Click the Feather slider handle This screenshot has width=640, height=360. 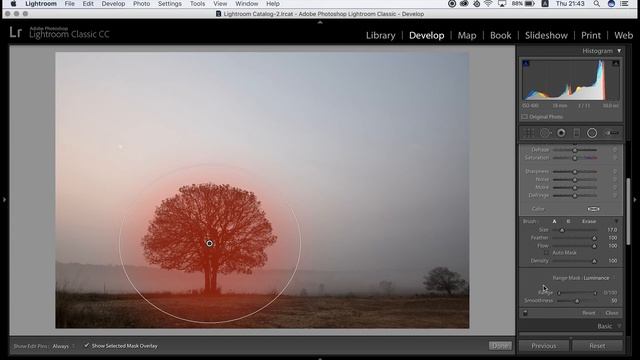point(594,238)
